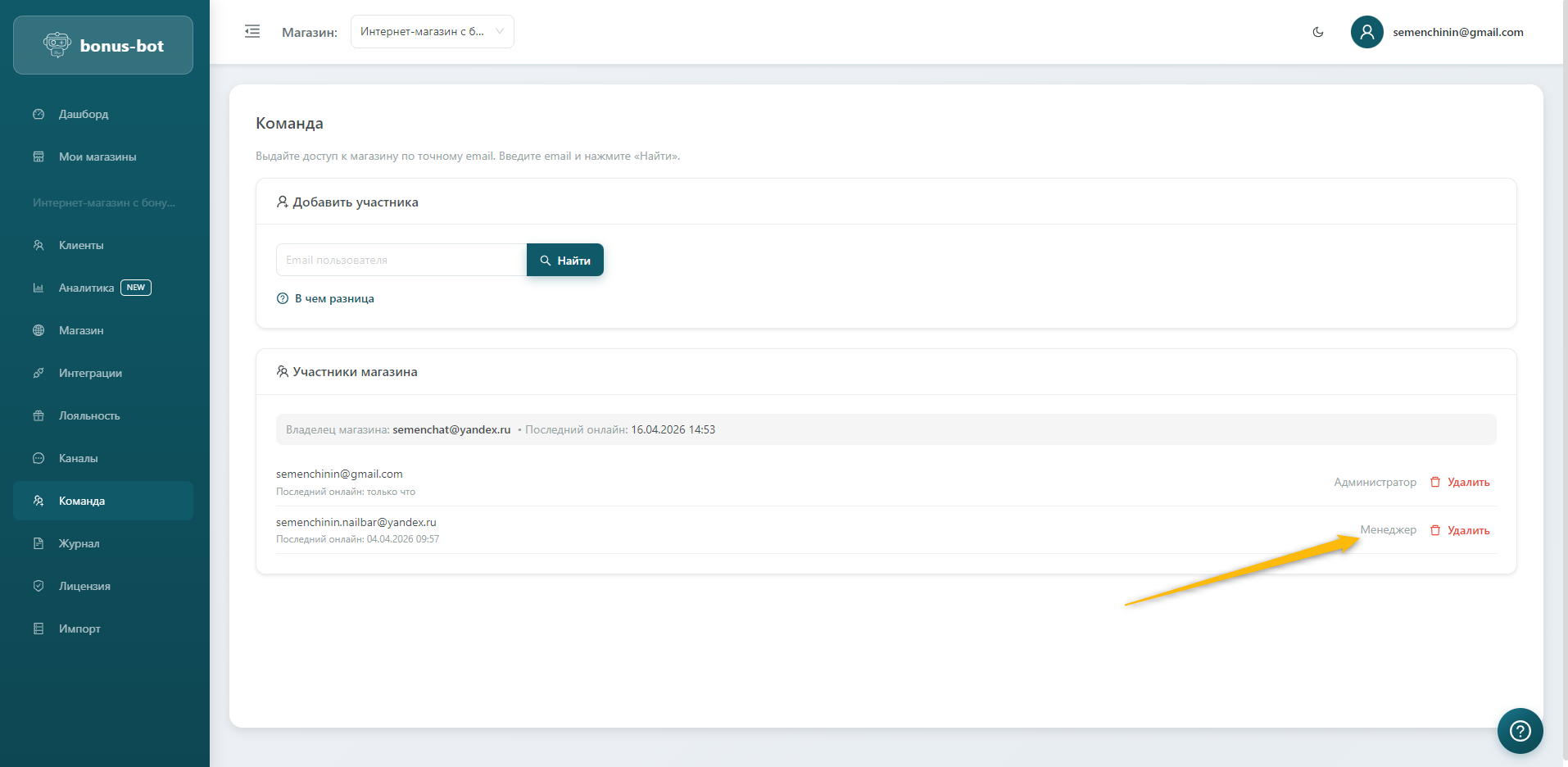Image resolution: width=1568 pixels, height=767 pixels.
Task: Open Аналитика chart icon in sidebar
Action: click(39, 288)
